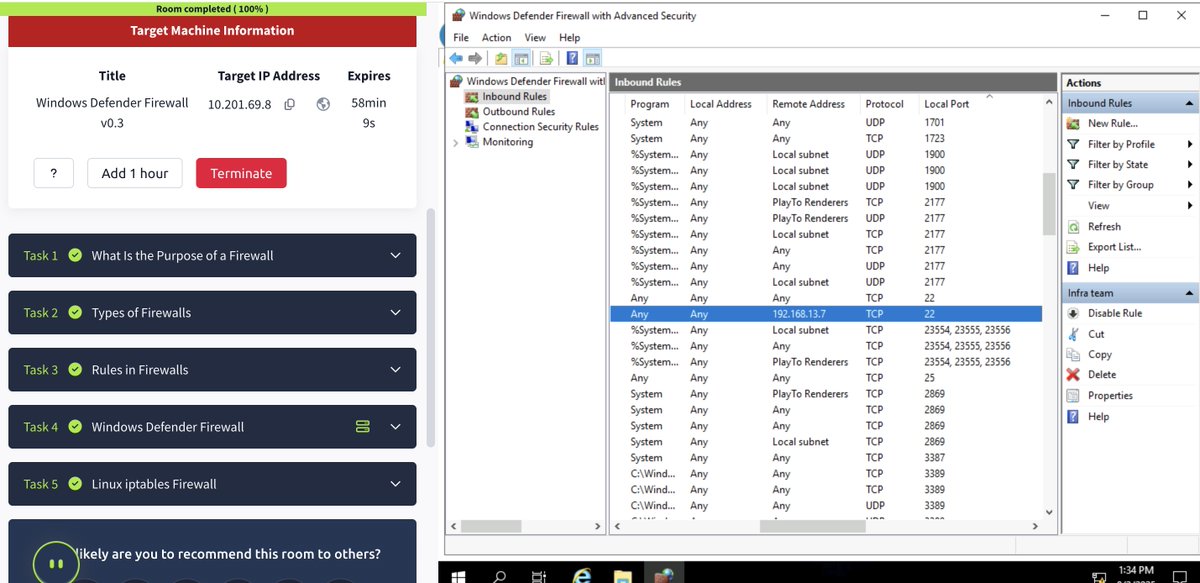Select the rule with remote address 192.168.13.7

pos(826,314)
